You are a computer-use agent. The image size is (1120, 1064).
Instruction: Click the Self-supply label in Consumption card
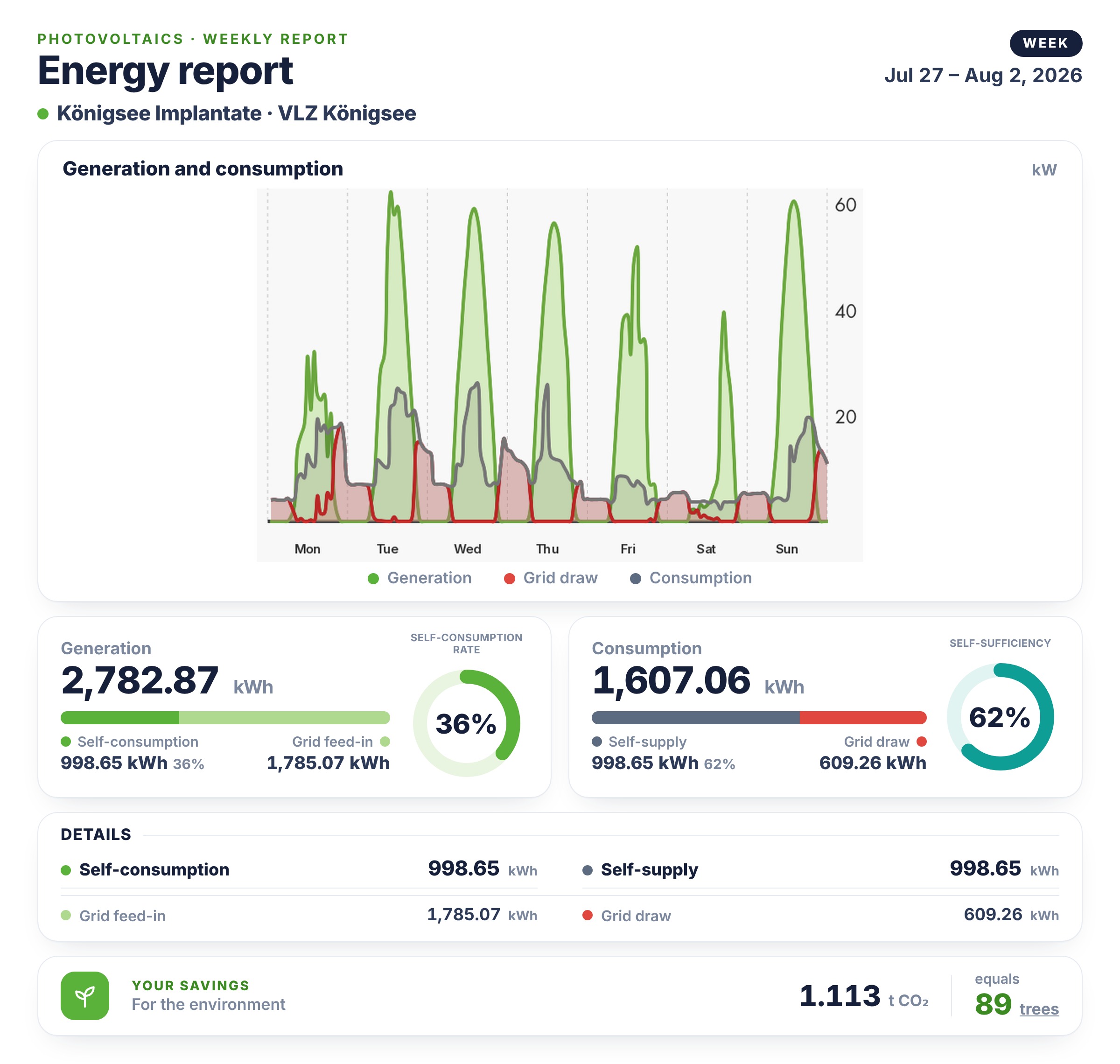tap(647, 742)
